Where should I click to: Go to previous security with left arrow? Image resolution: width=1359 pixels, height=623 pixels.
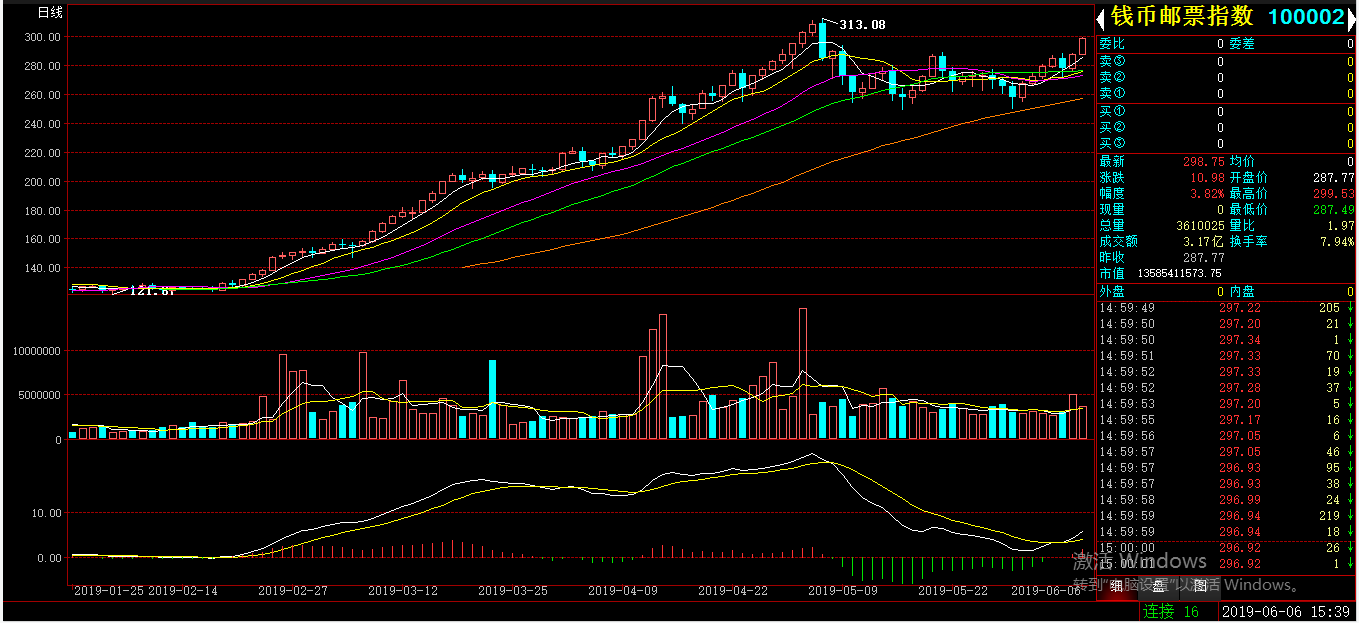(1101, 18)
